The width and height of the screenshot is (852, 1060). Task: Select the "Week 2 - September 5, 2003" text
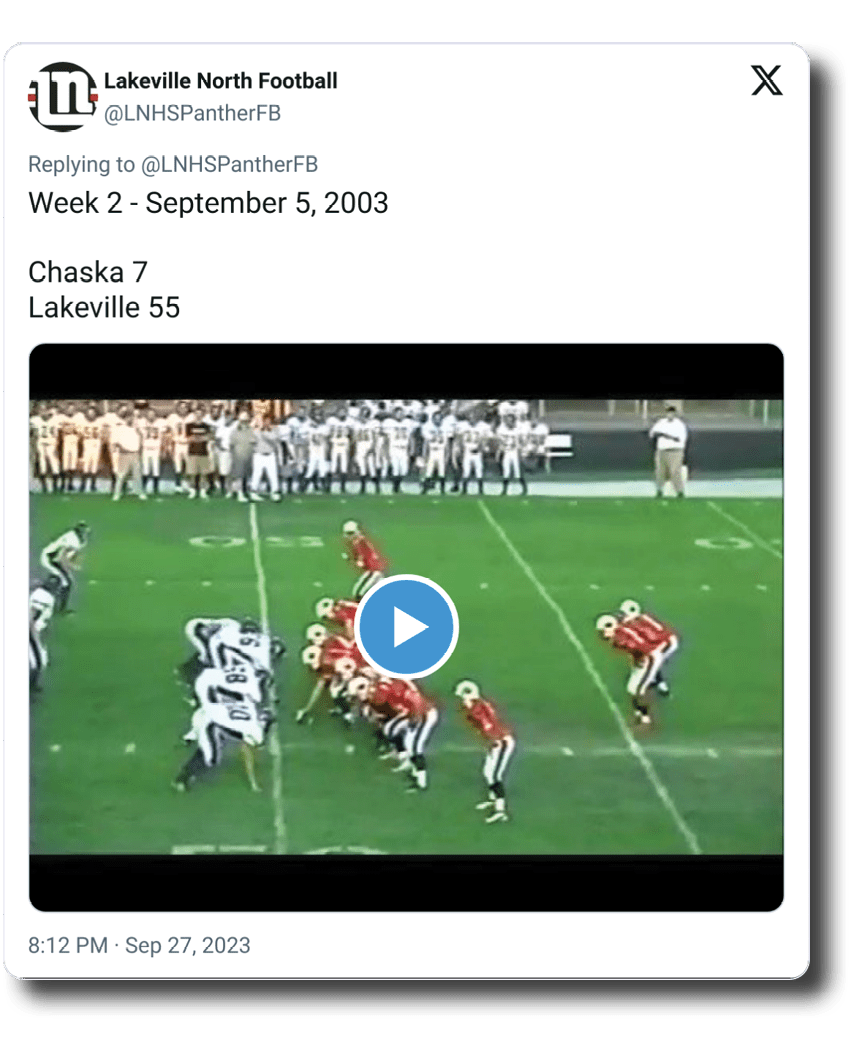coord(208,203)
